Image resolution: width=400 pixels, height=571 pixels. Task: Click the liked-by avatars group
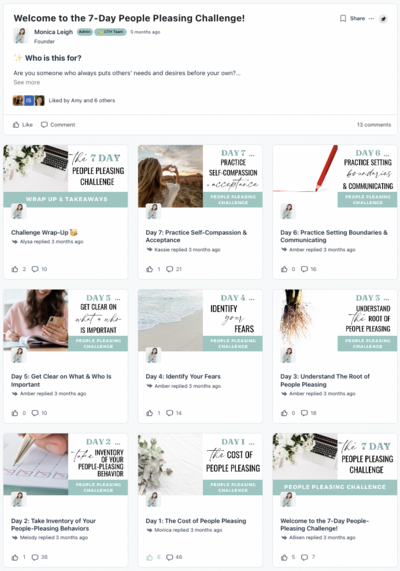point(28,101)
